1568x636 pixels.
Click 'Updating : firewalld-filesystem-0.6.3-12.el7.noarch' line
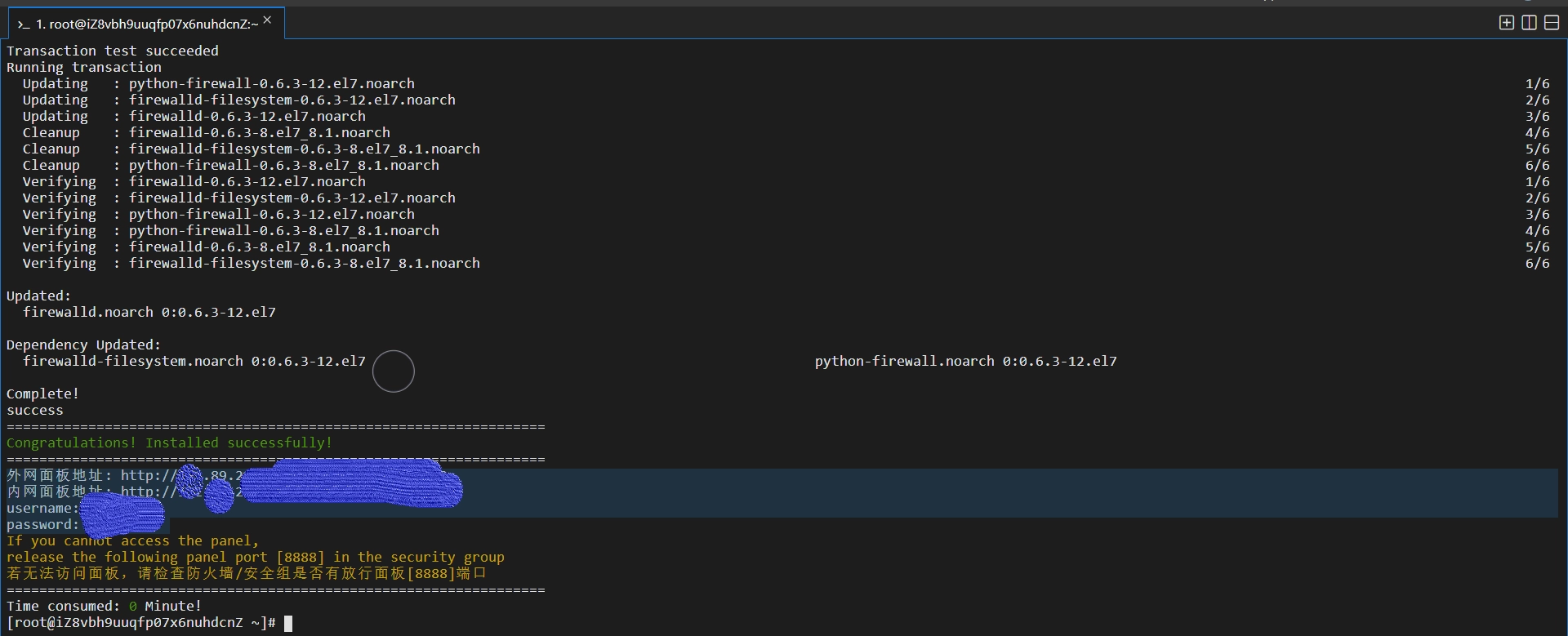(239, 100)
